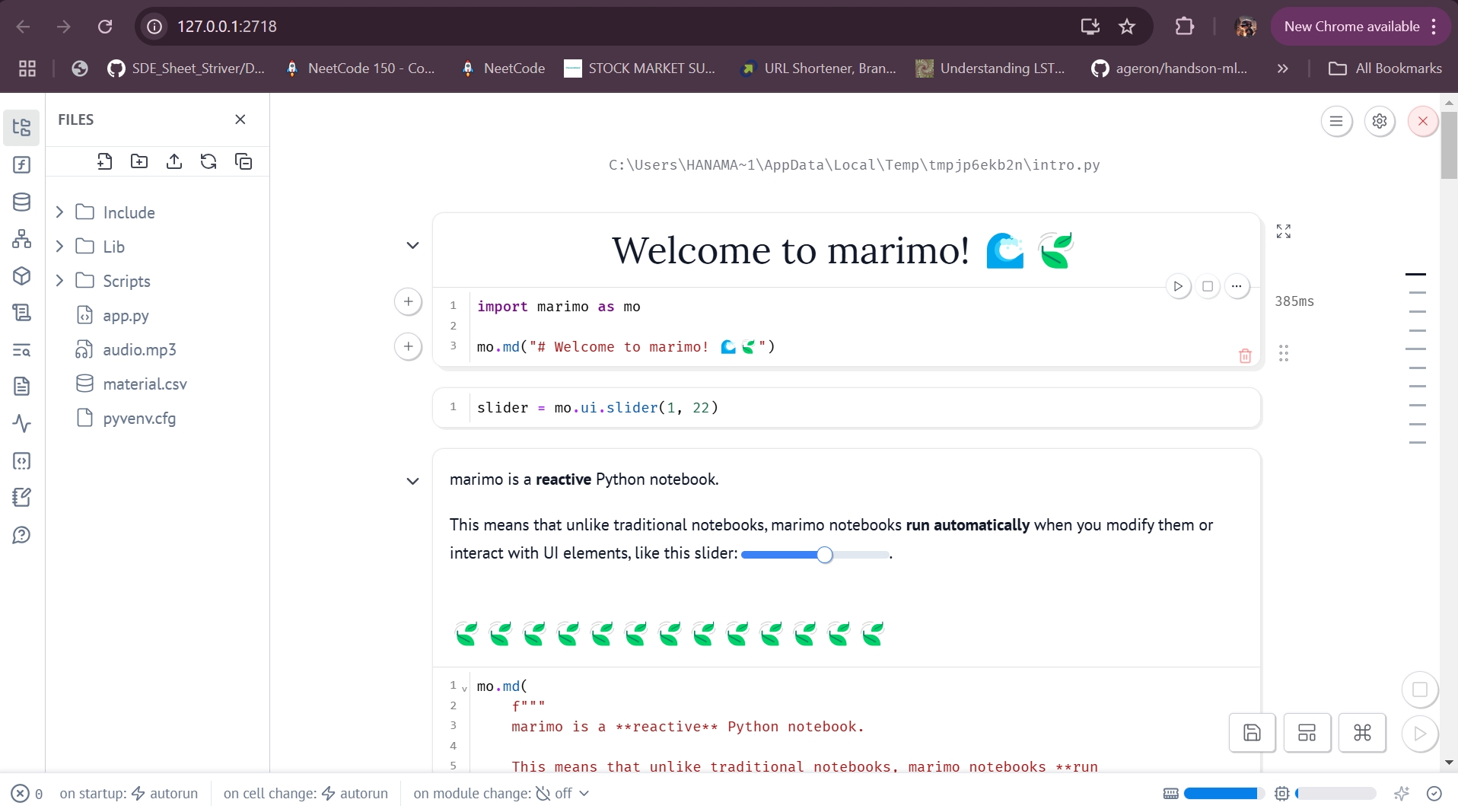Collapse the reactive notebook cell code
The width and height of the screenshot is (1458, 812).
[412, 481]
